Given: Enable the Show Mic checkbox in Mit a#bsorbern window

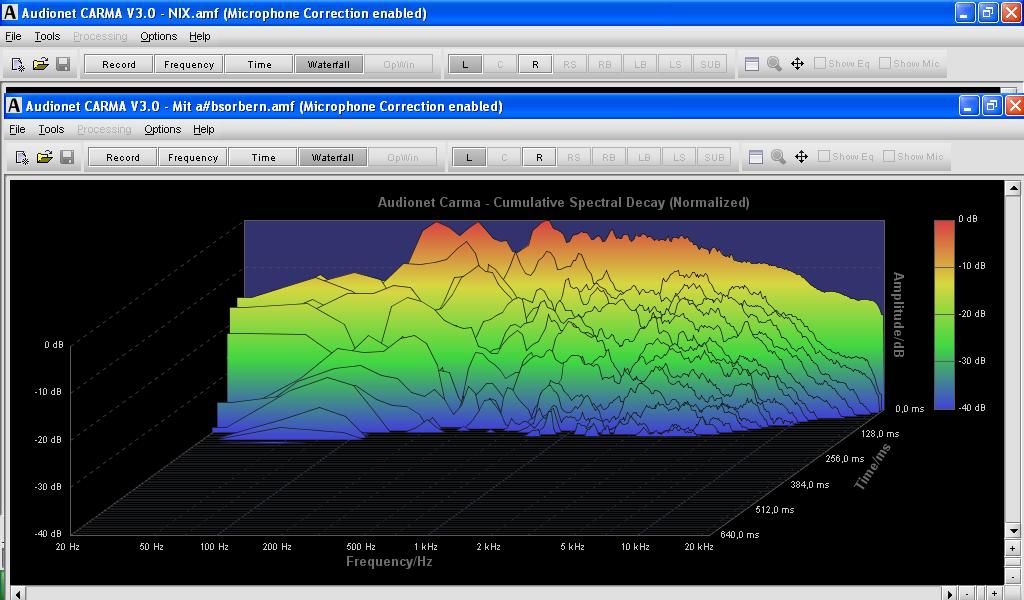Looking at the screenshot, I should click(889, 157).
